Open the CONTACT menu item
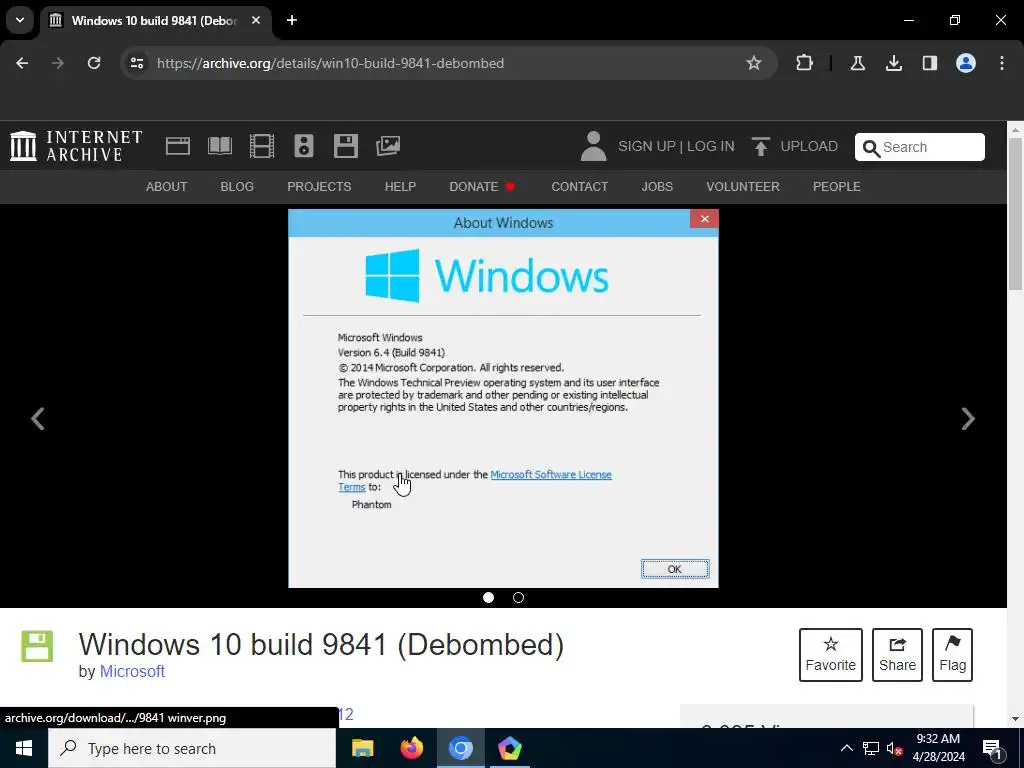The height and width of the screenshot is (768, 1024). pos(579,187)
